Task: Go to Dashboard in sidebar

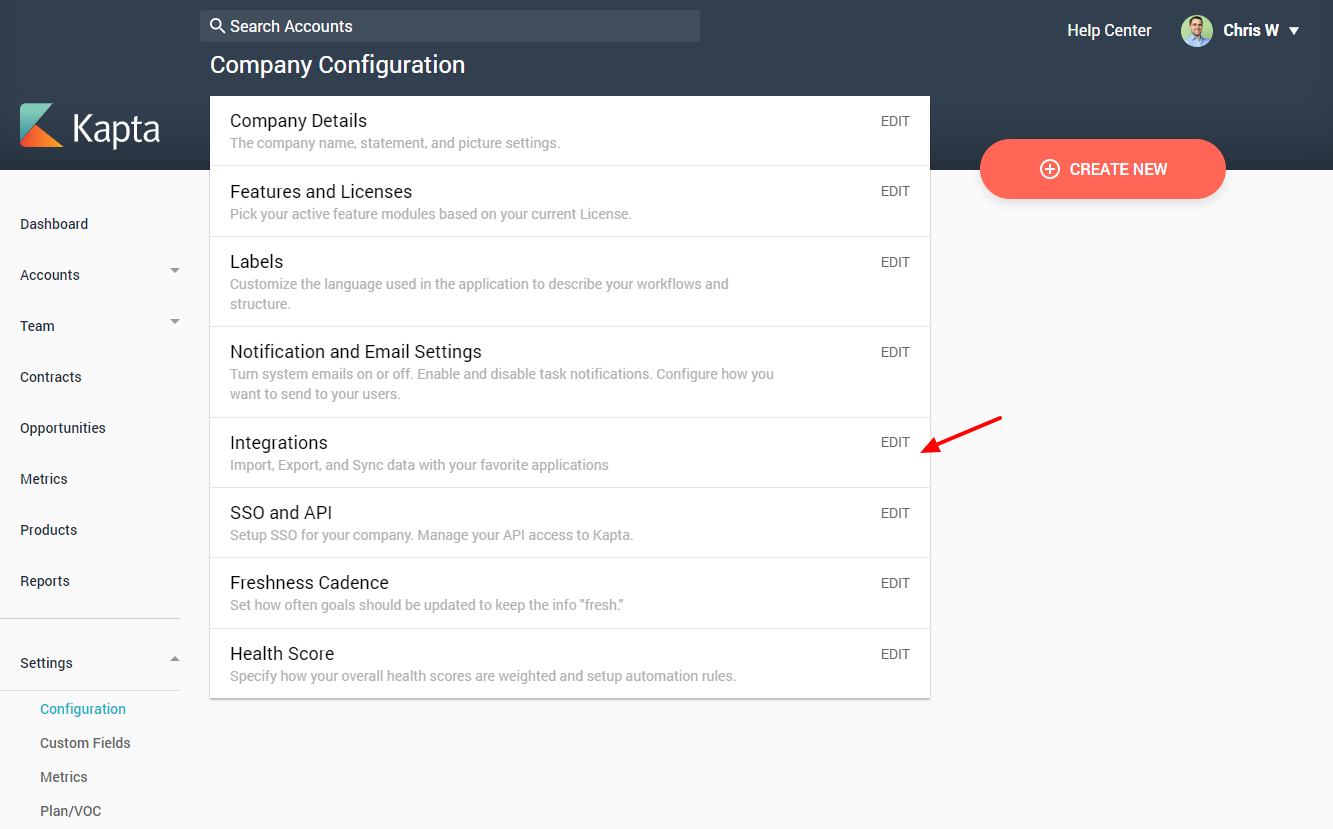Action: click(x=54, y=224)
